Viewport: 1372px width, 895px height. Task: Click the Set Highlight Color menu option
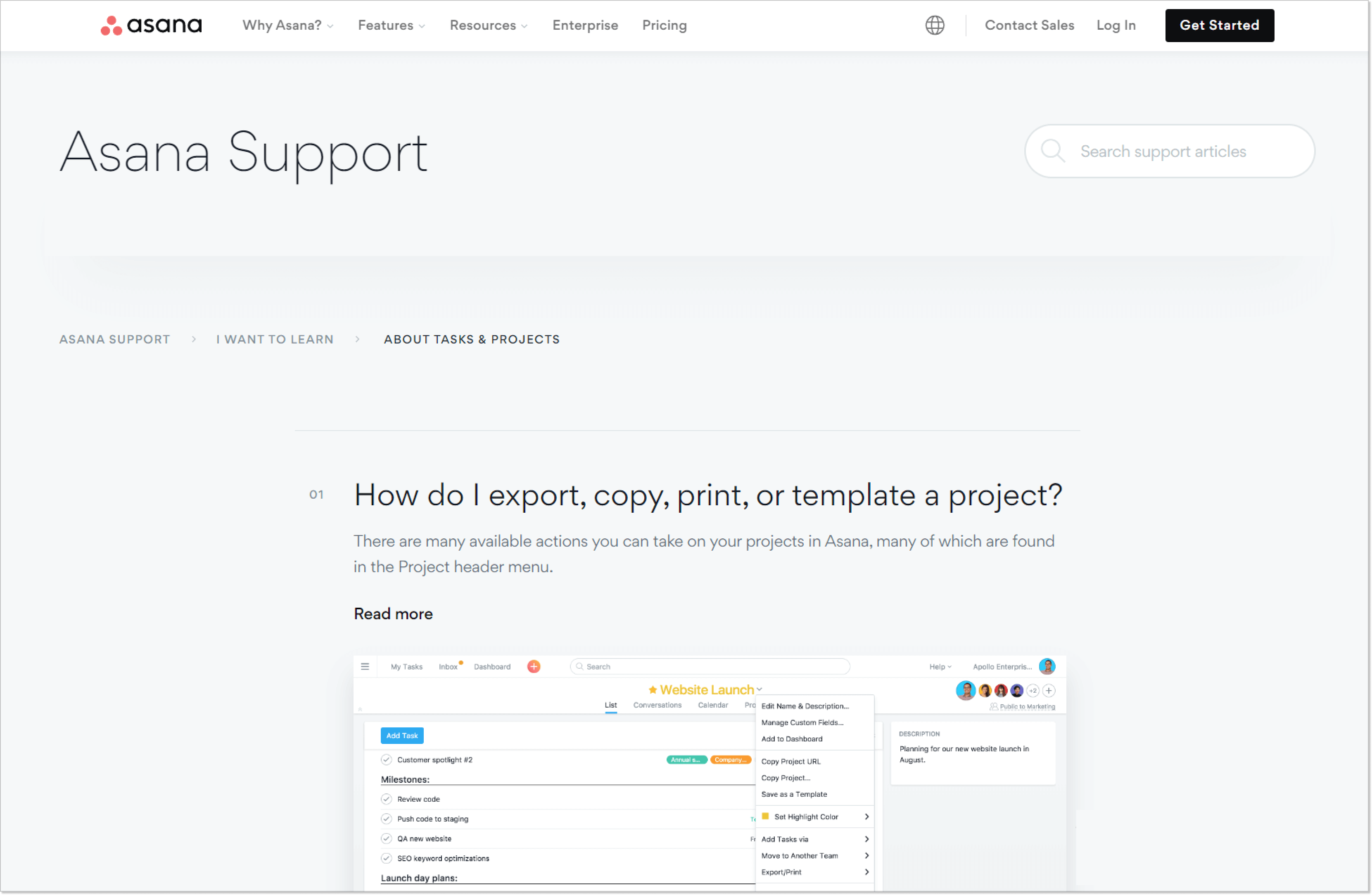[x=806, y=816]
